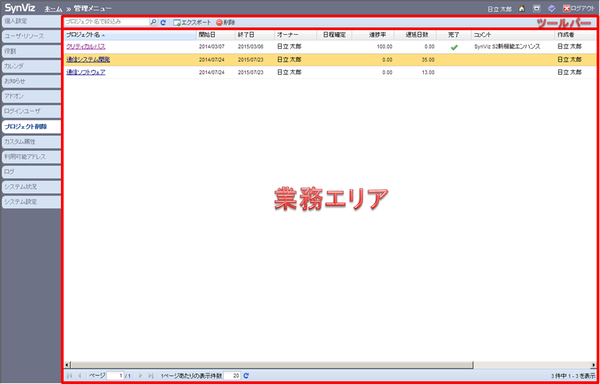Click user name 日立 太郎 in header
Viewport: 600px width, 384px height.
(x=499, y=9)
